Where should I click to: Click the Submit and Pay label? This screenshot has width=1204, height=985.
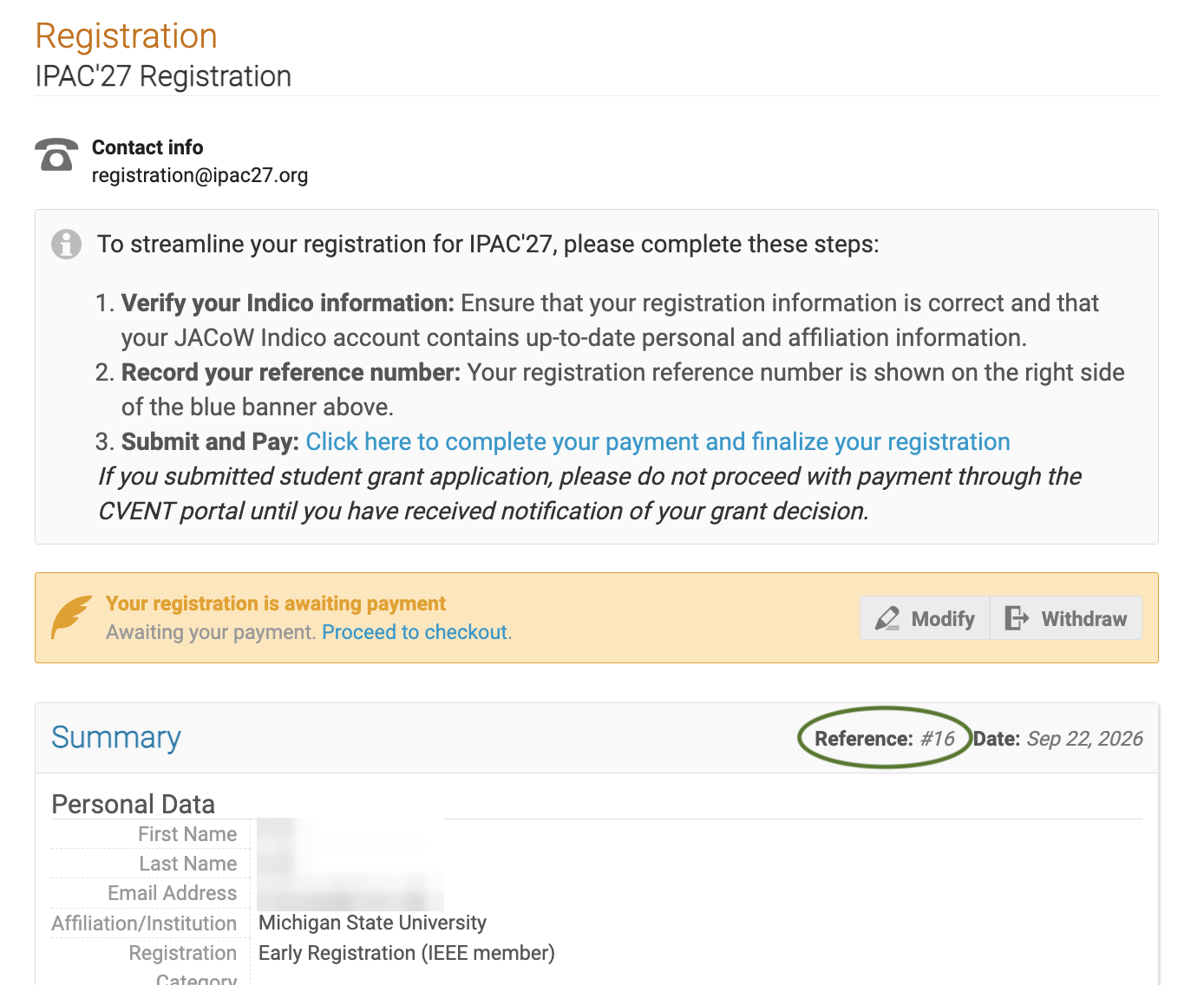click(x=211, y=442)
